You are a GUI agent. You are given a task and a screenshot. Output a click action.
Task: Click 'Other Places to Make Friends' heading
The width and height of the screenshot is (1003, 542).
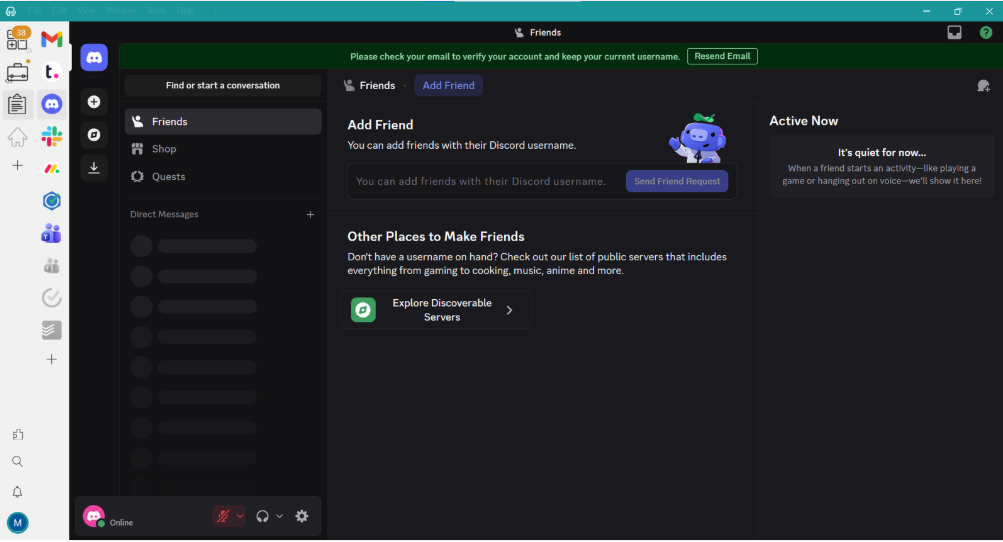[436, 237]
